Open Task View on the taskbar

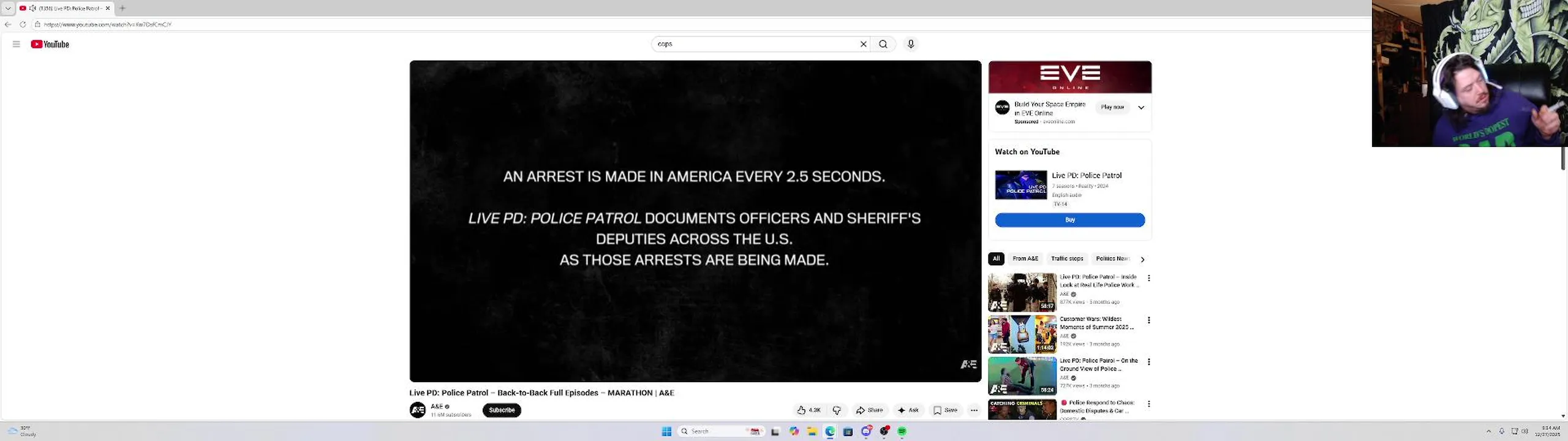[775, 431]
